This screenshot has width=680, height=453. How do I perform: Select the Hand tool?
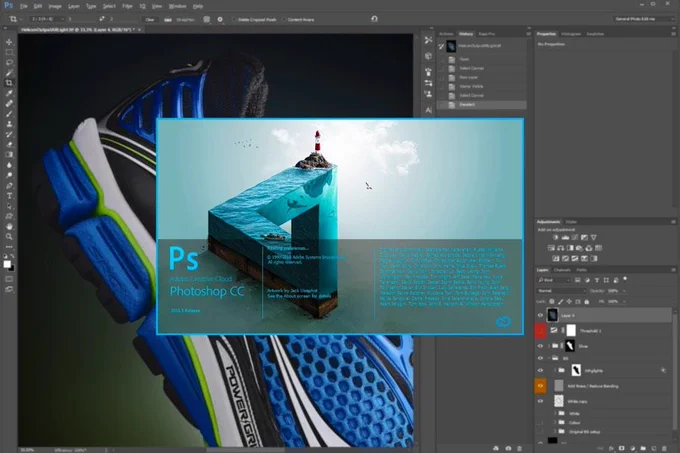pyautogui.click(x=9, y=226)
